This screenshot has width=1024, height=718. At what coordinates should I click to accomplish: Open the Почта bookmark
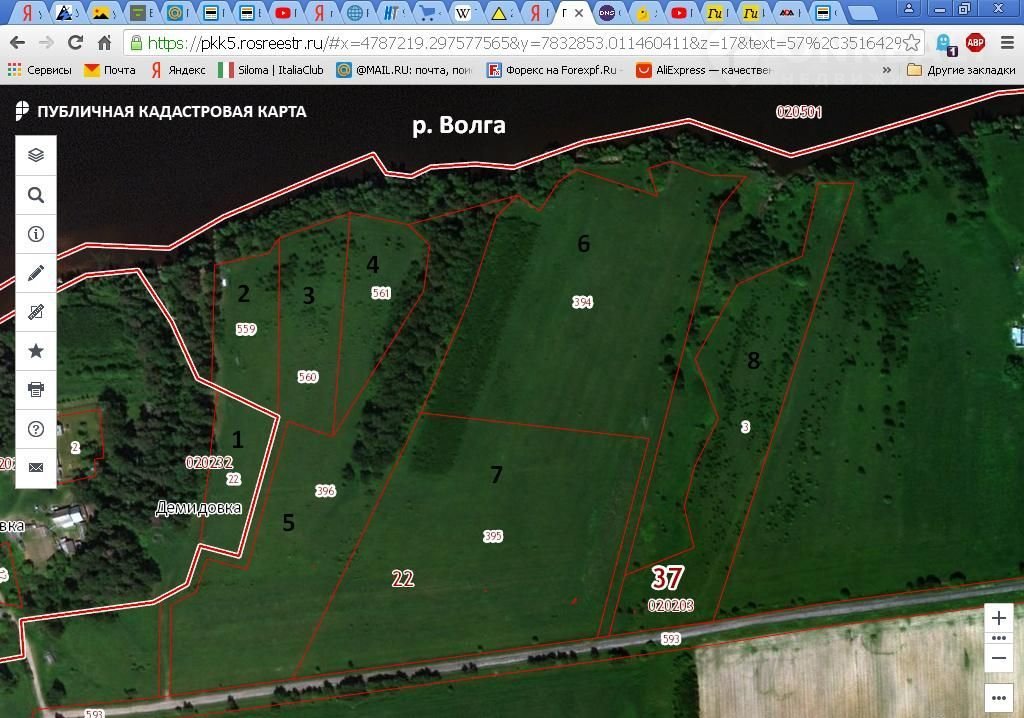(x=110, y=70)
